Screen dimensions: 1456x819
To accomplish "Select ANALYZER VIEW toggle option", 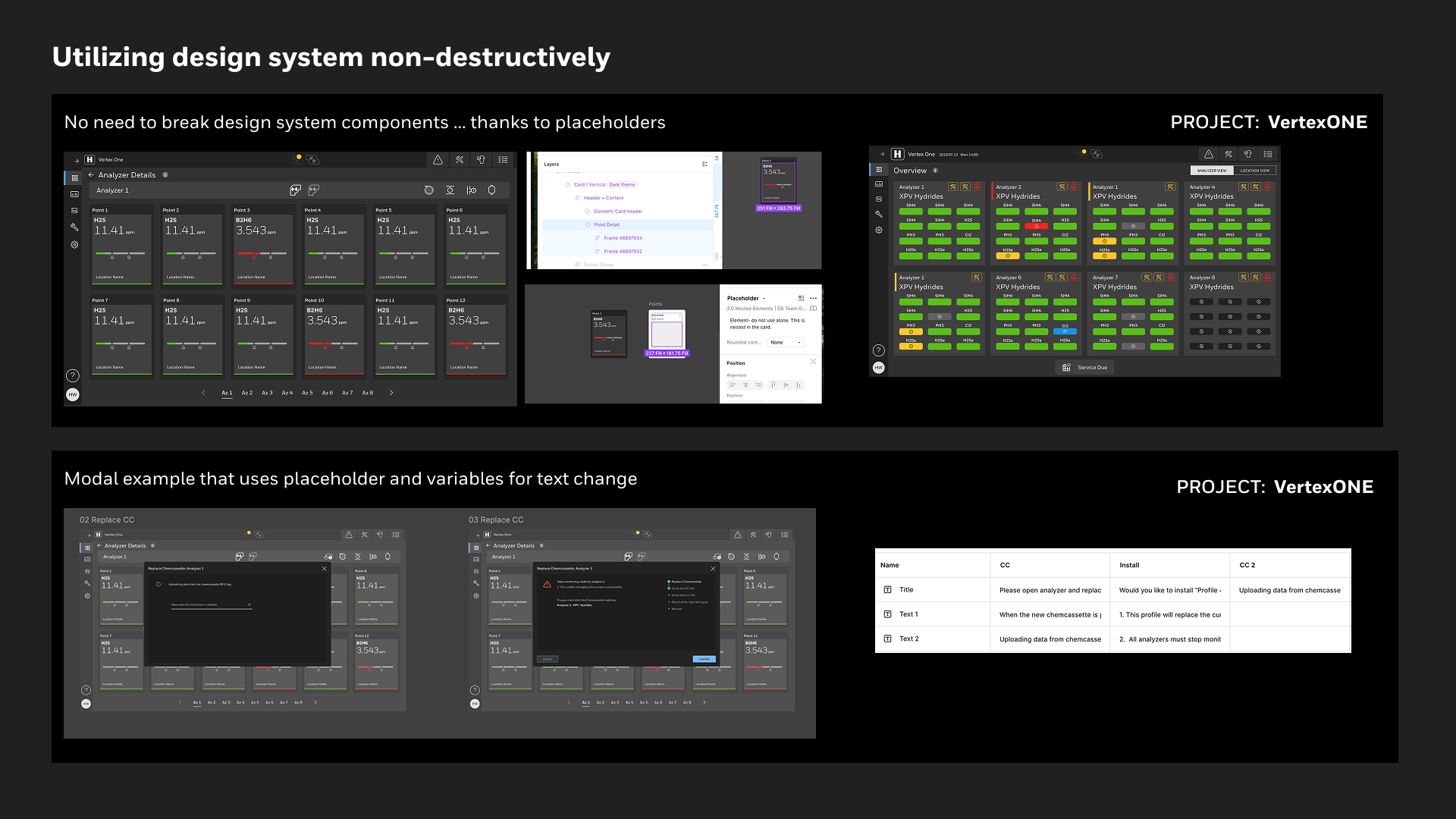I will (x=1212, y=171).
